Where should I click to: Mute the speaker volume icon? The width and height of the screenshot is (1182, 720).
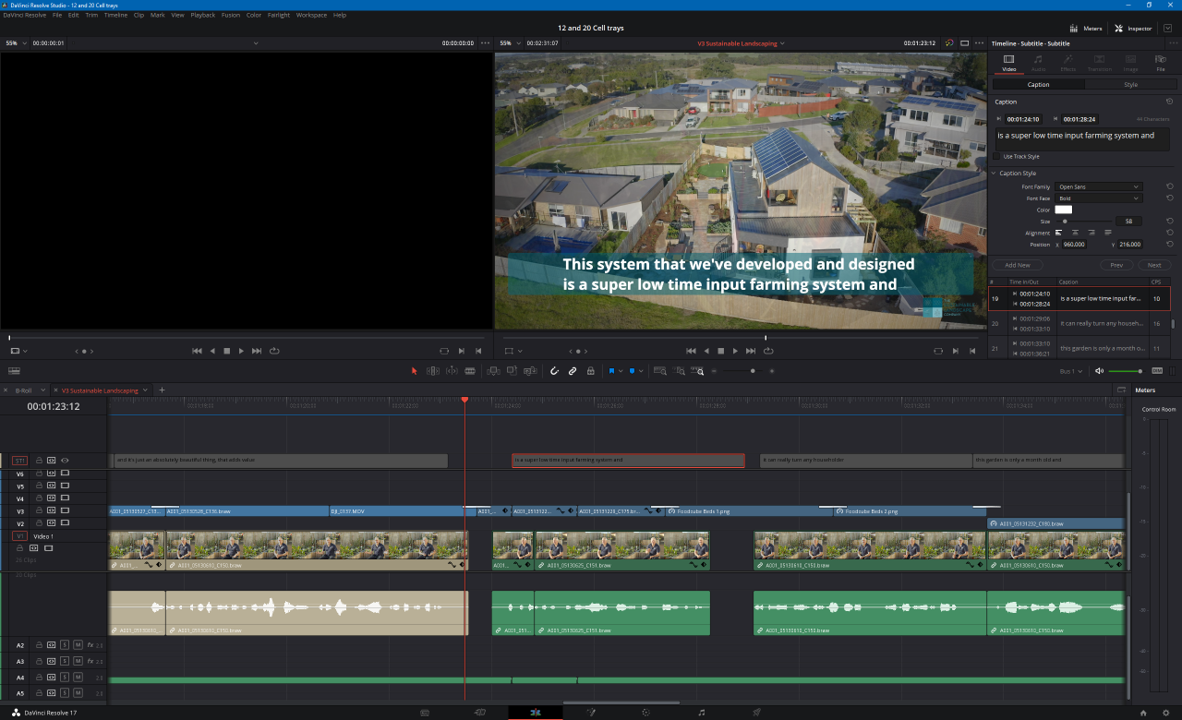click(x=1099, y=371)
